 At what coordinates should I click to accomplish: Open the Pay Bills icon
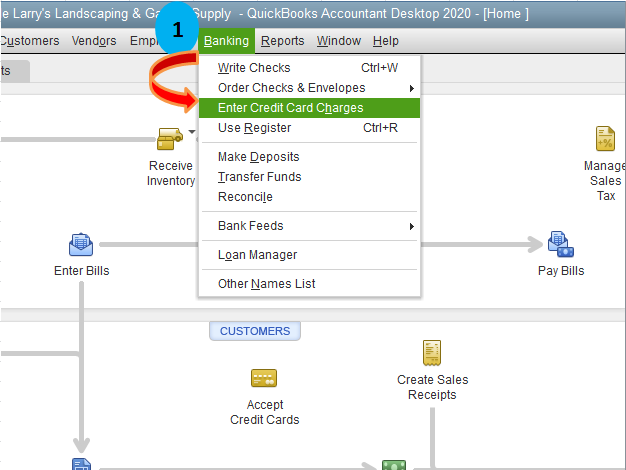click(x=561, y=244)
